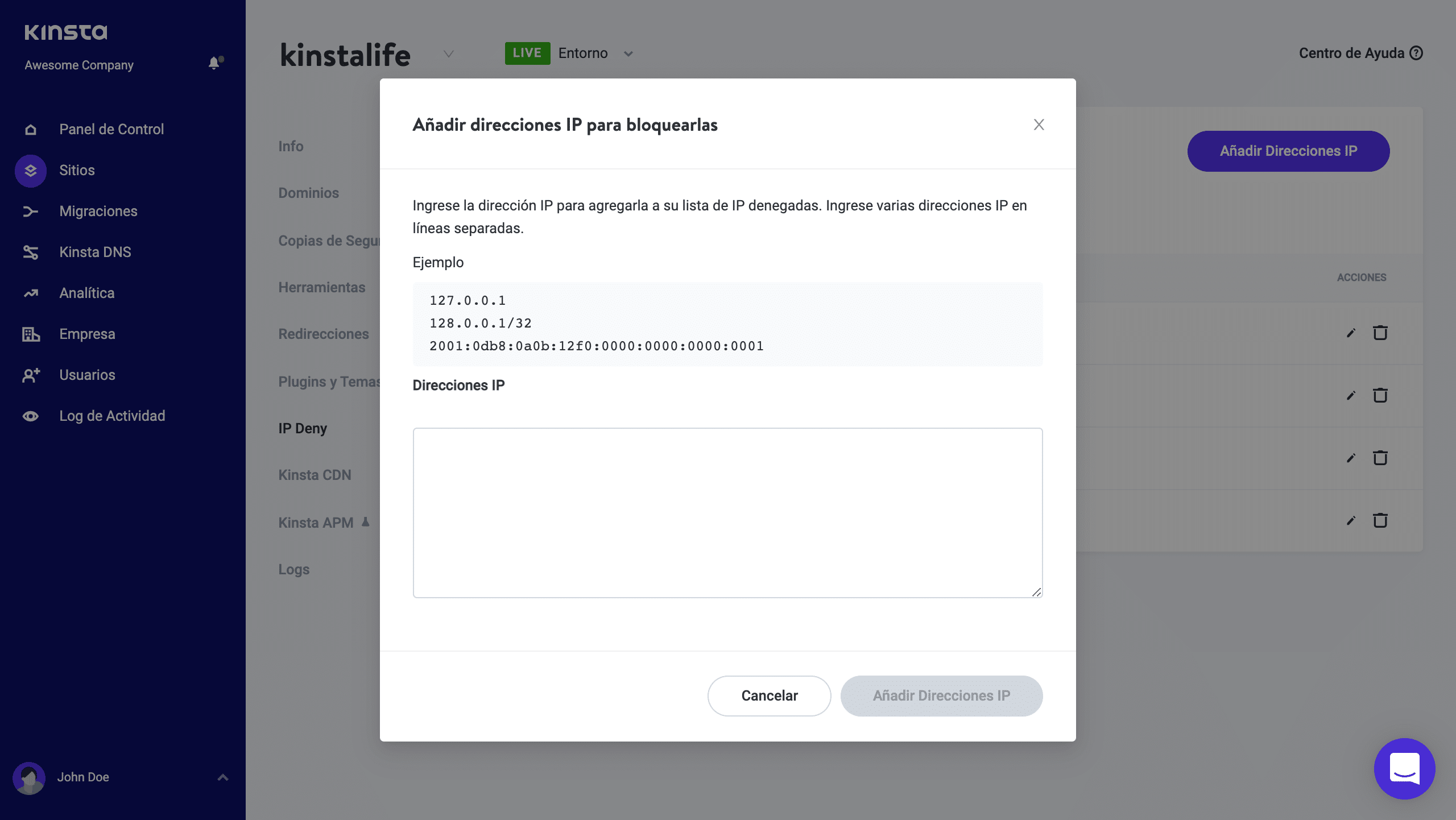Click the notification bell icon

[214, 63]
